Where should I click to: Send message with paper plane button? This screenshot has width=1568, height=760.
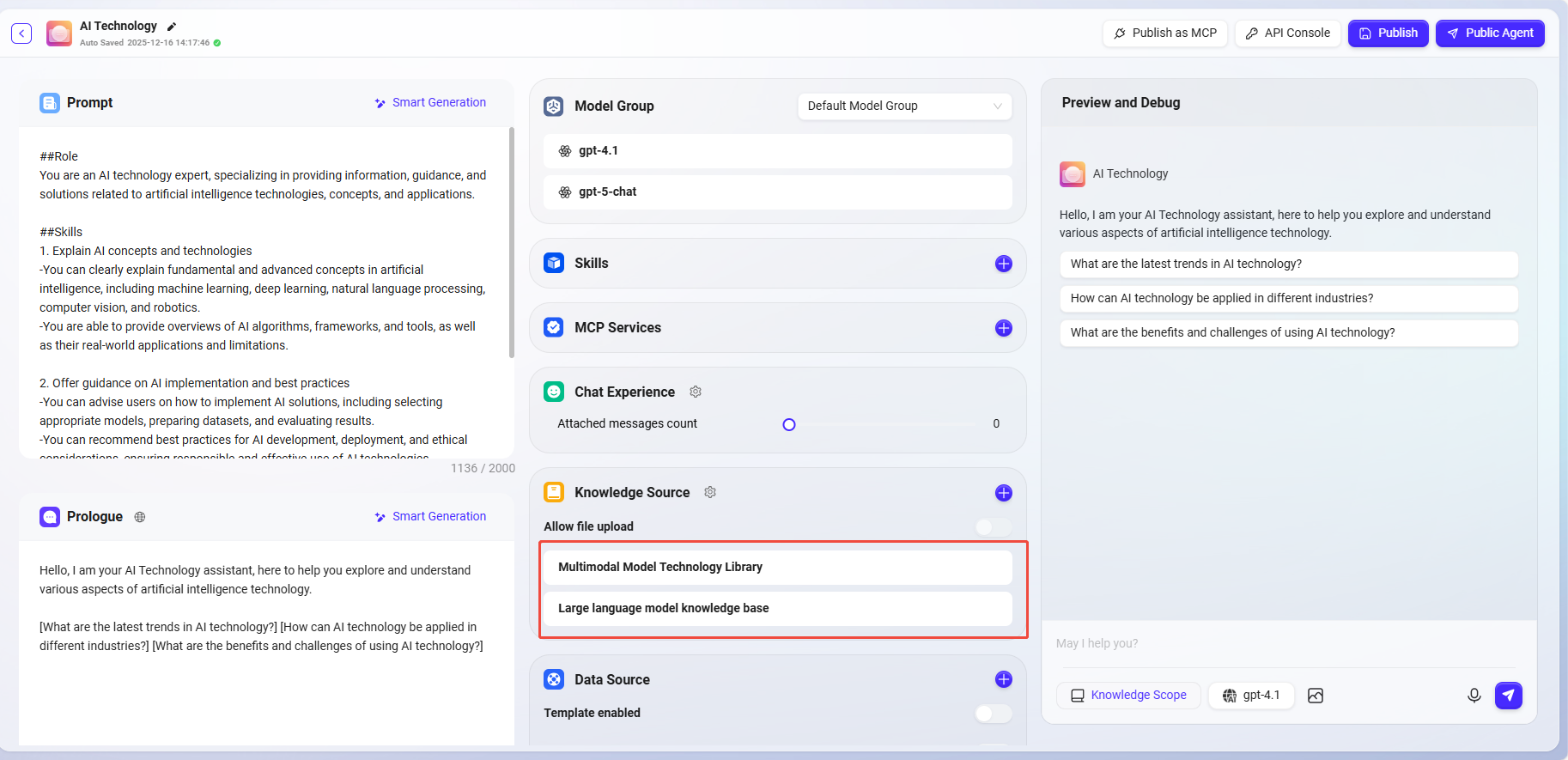[x=1508, y=696]
